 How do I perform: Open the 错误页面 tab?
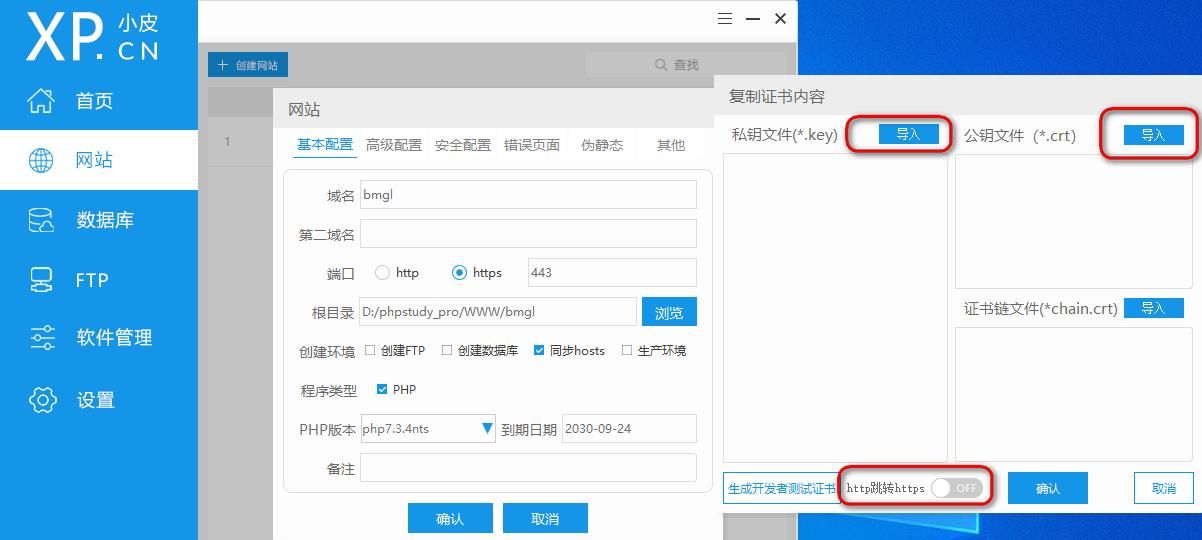(532, 145)
